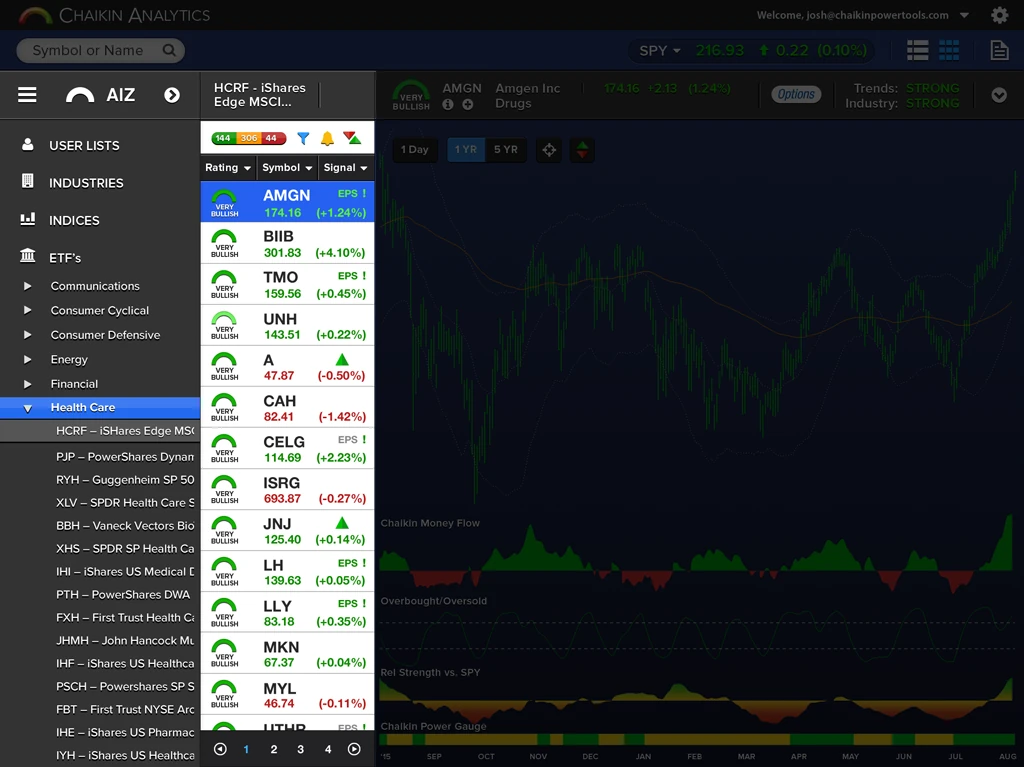Select XLV – SPDR Health Care ETF
Viewport: 1024px width, 767px height.
tap(125, 502)
